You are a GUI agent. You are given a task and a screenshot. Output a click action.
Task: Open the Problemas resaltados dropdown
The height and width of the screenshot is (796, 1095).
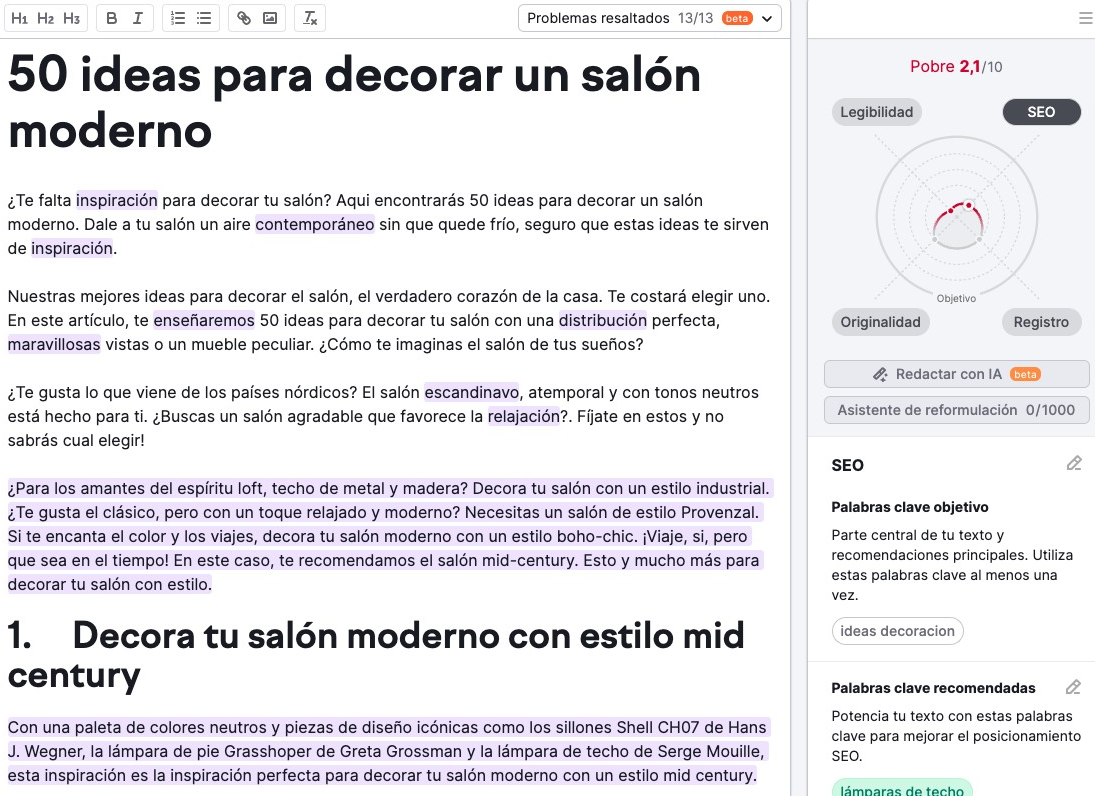649,18
